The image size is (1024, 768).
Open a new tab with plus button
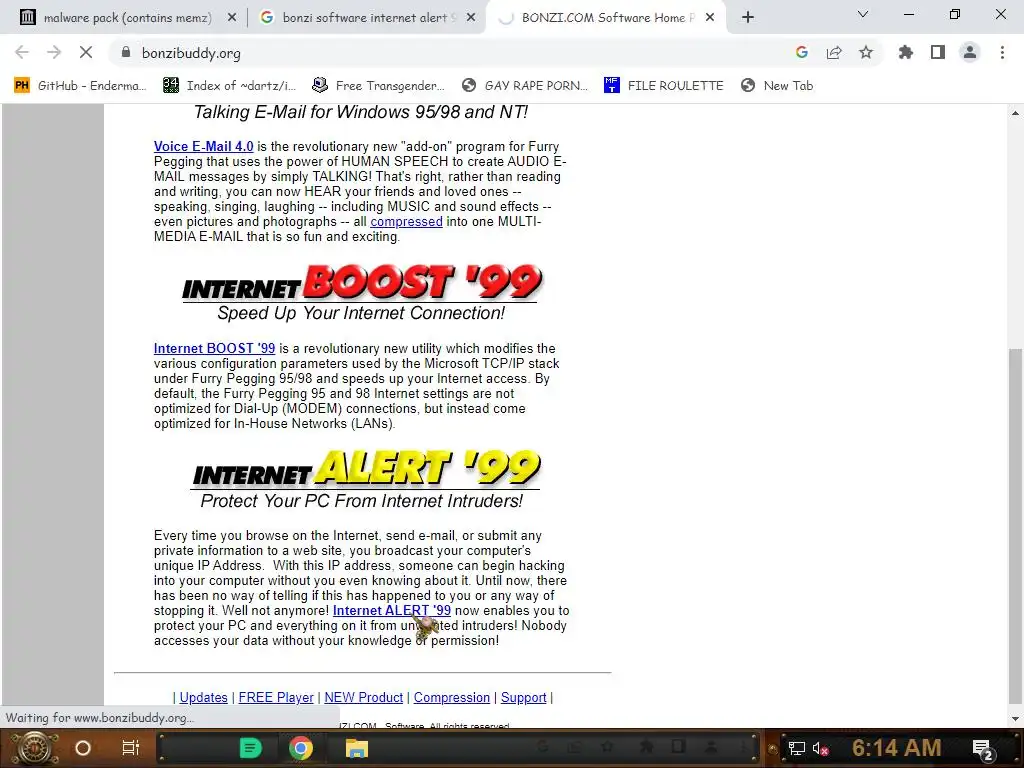pyautogui.click(x=748, y=18)
